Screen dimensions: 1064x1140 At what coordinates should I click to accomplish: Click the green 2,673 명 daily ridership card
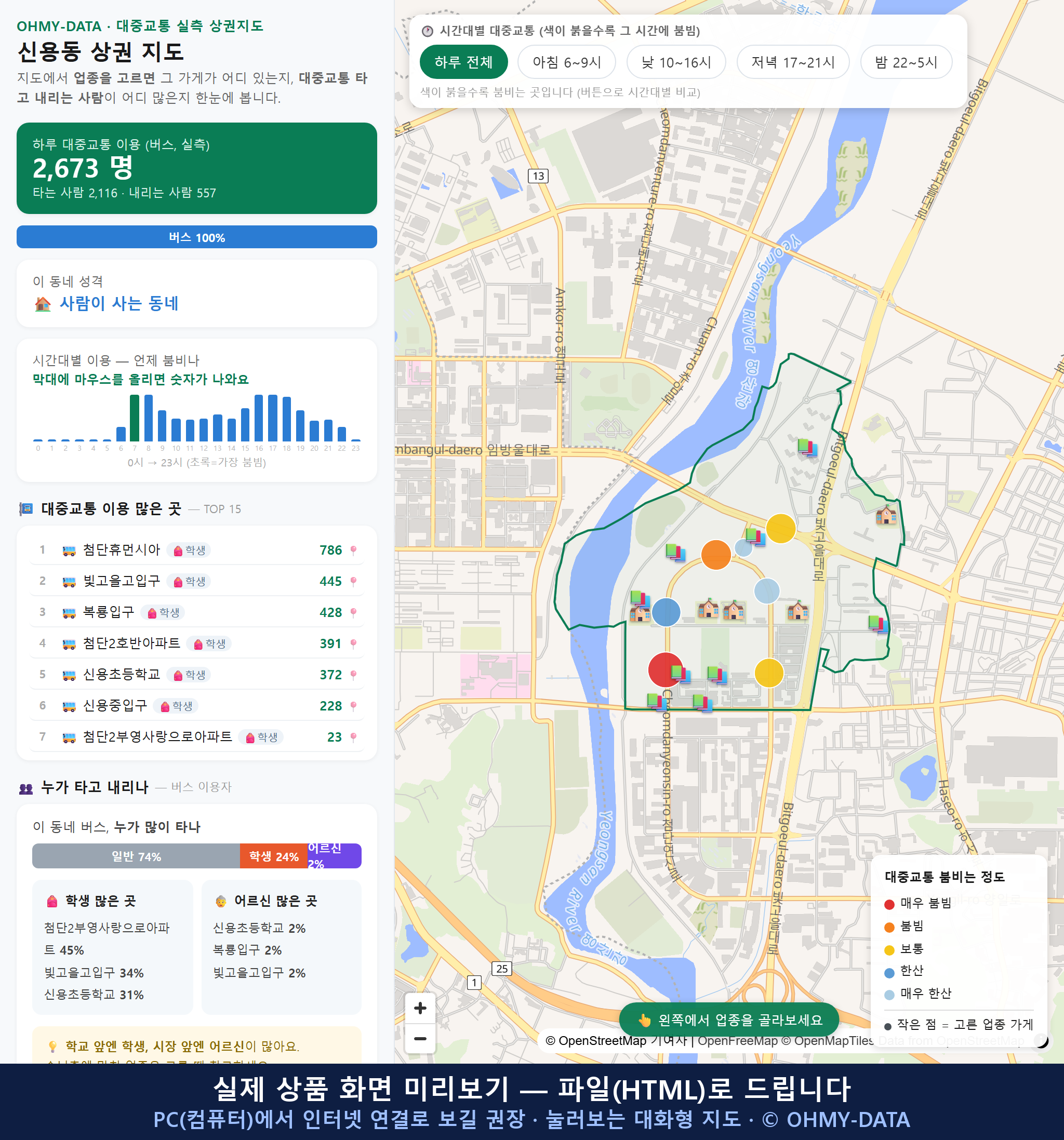(197, 168)
